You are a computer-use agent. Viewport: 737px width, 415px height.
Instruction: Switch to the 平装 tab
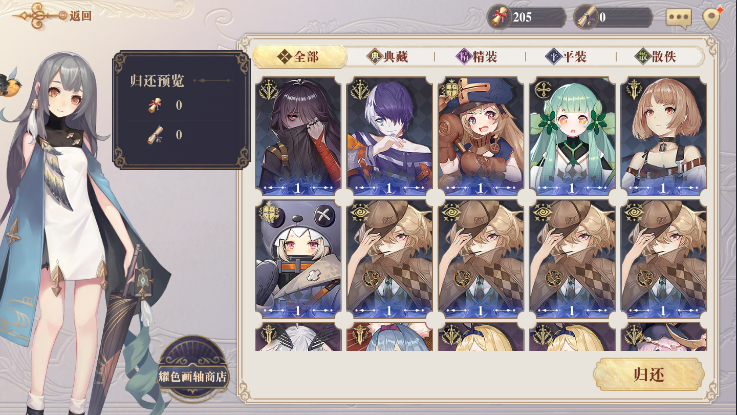(x=566, y=57)
